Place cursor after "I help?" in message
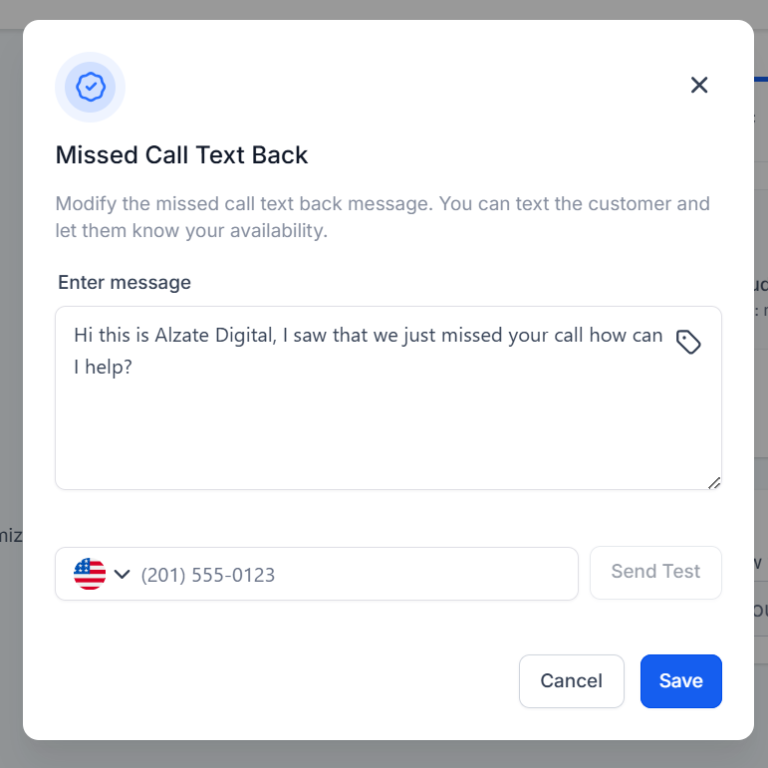Viewport: 768px width, 768px height. (133, 367)
